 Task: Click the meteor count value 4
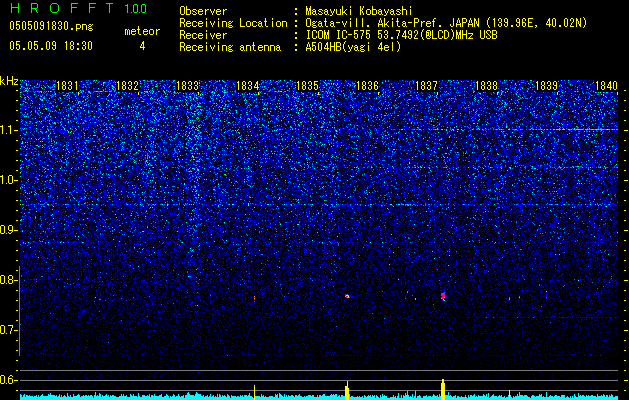tap(142, 46)
